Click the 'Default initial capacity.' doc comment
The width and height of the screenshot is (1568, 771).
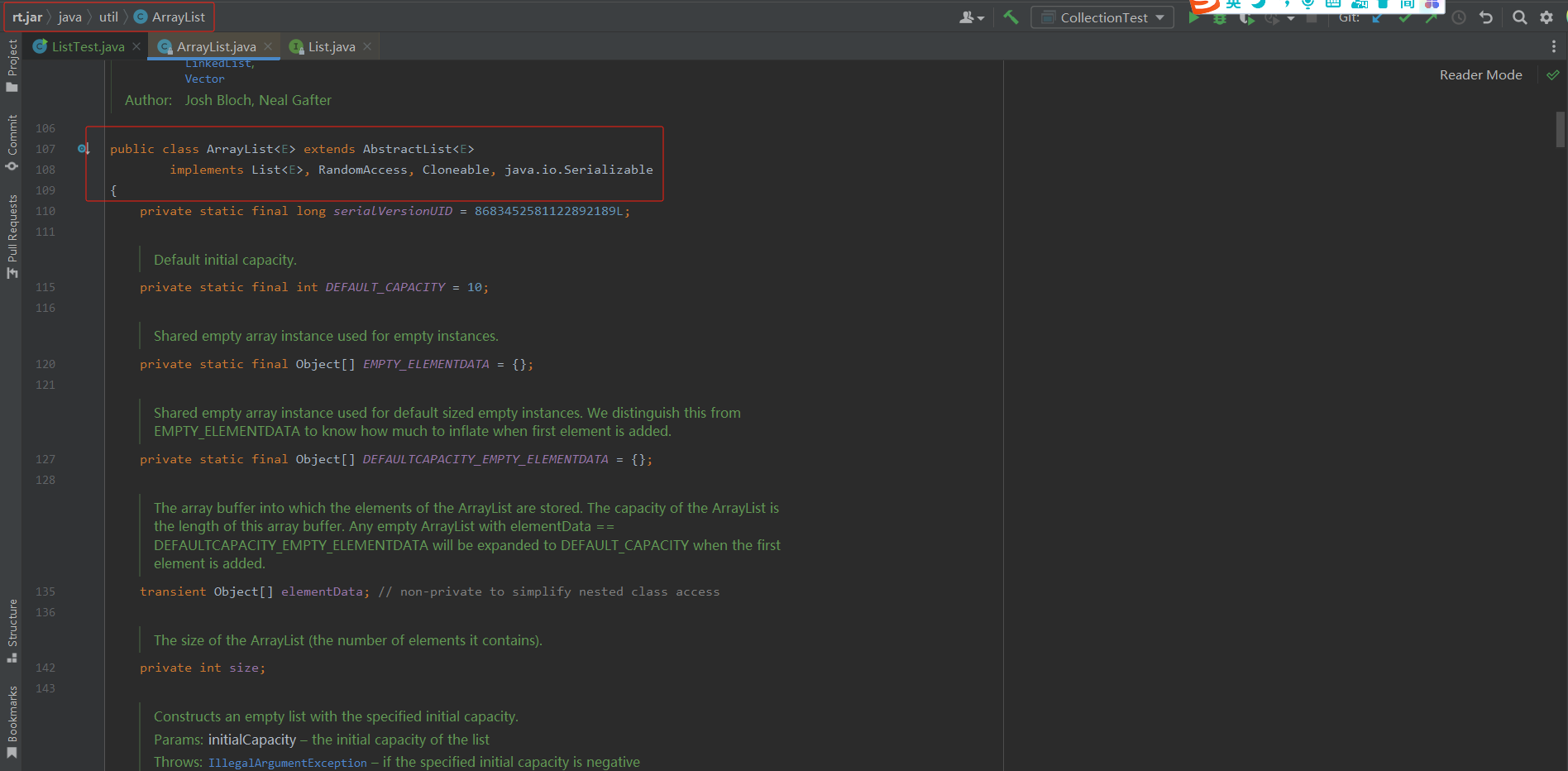[x=225, y=260]
